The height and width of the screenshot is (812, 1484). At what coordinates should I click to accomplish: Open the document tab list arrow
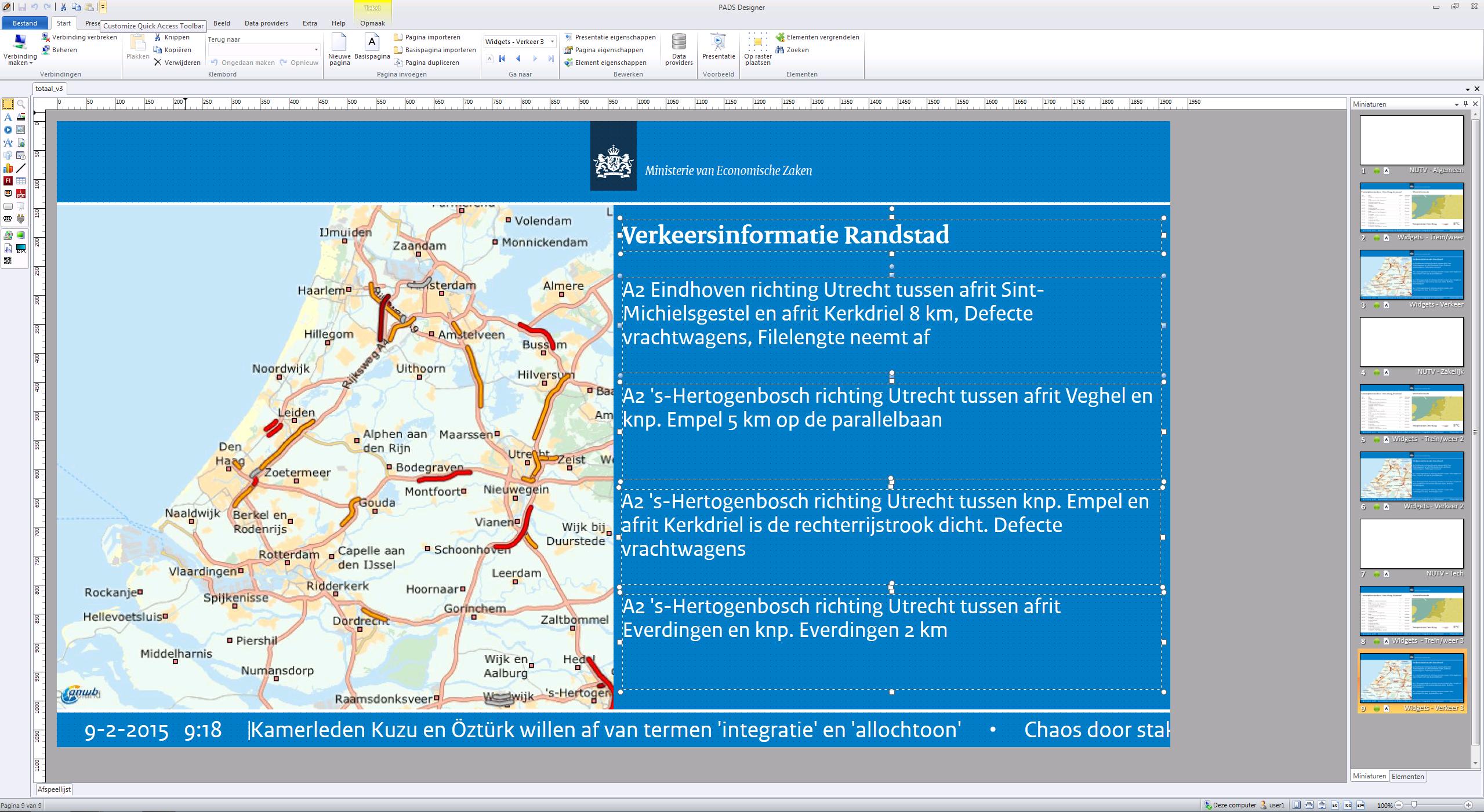(1468, 89)
